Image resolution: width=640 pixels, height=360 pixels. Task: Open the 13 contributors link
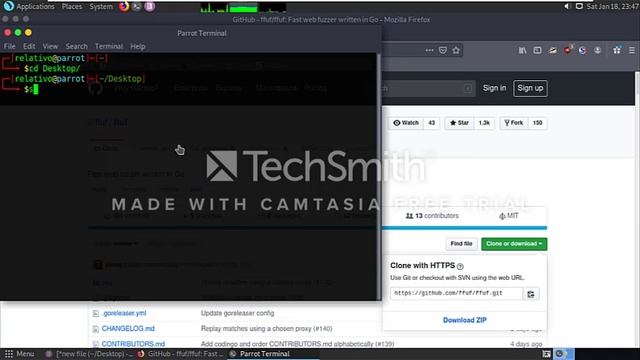pyautogui.click(x=432, y=216)
